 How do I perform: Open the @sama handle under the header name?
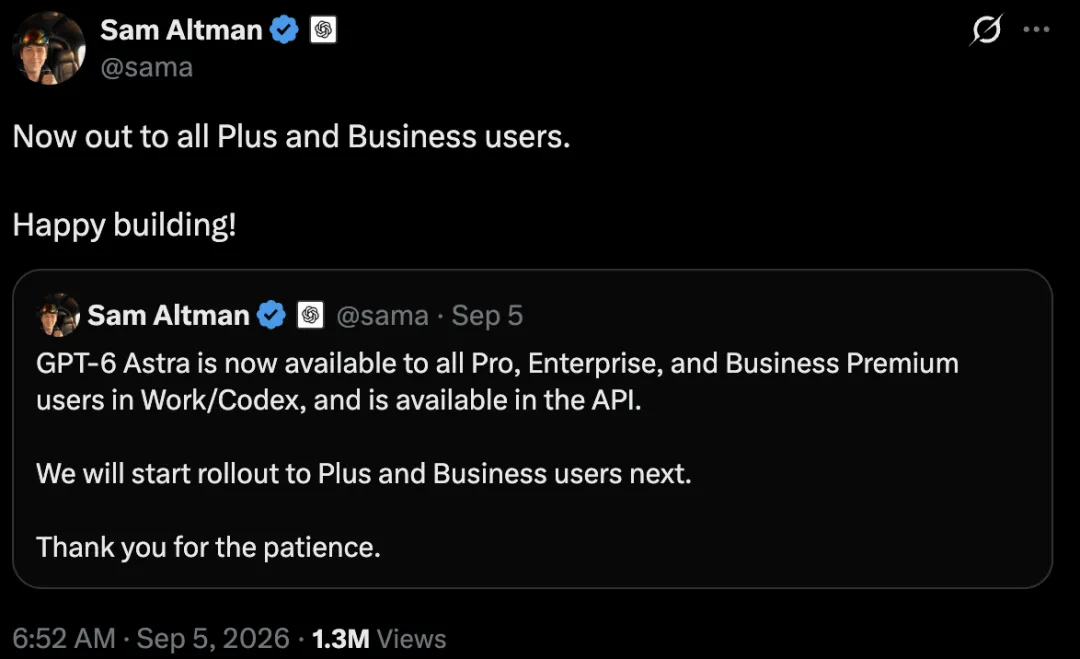(147, 67)
